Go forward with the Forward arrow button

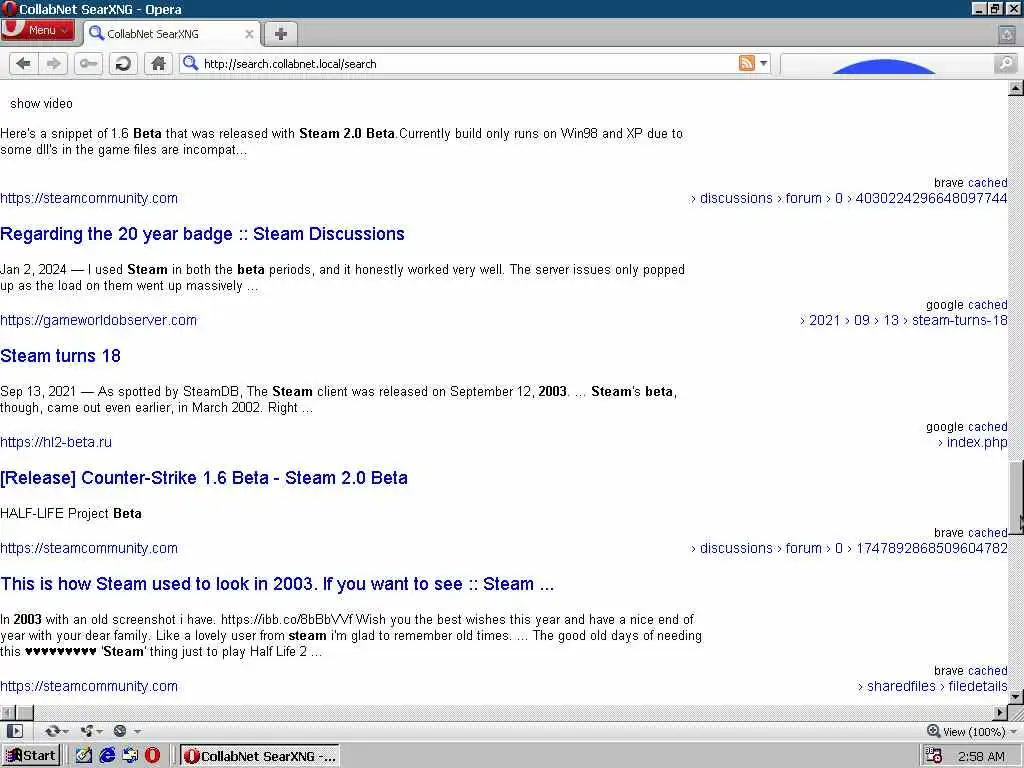point(53,63)
